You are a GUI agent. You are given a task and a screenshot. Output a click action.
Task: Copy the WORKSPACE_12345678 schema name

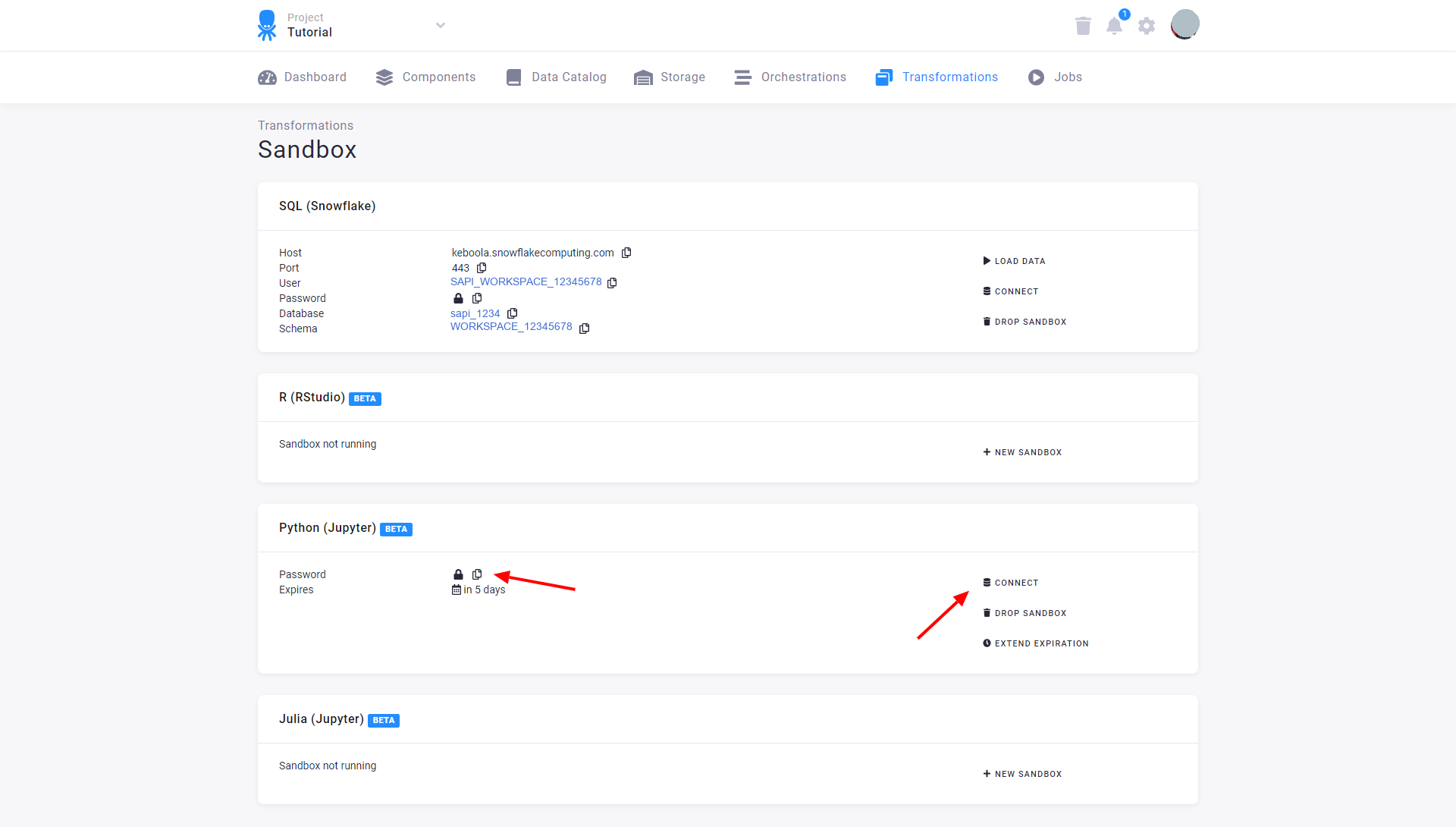[x=585, y=329]
